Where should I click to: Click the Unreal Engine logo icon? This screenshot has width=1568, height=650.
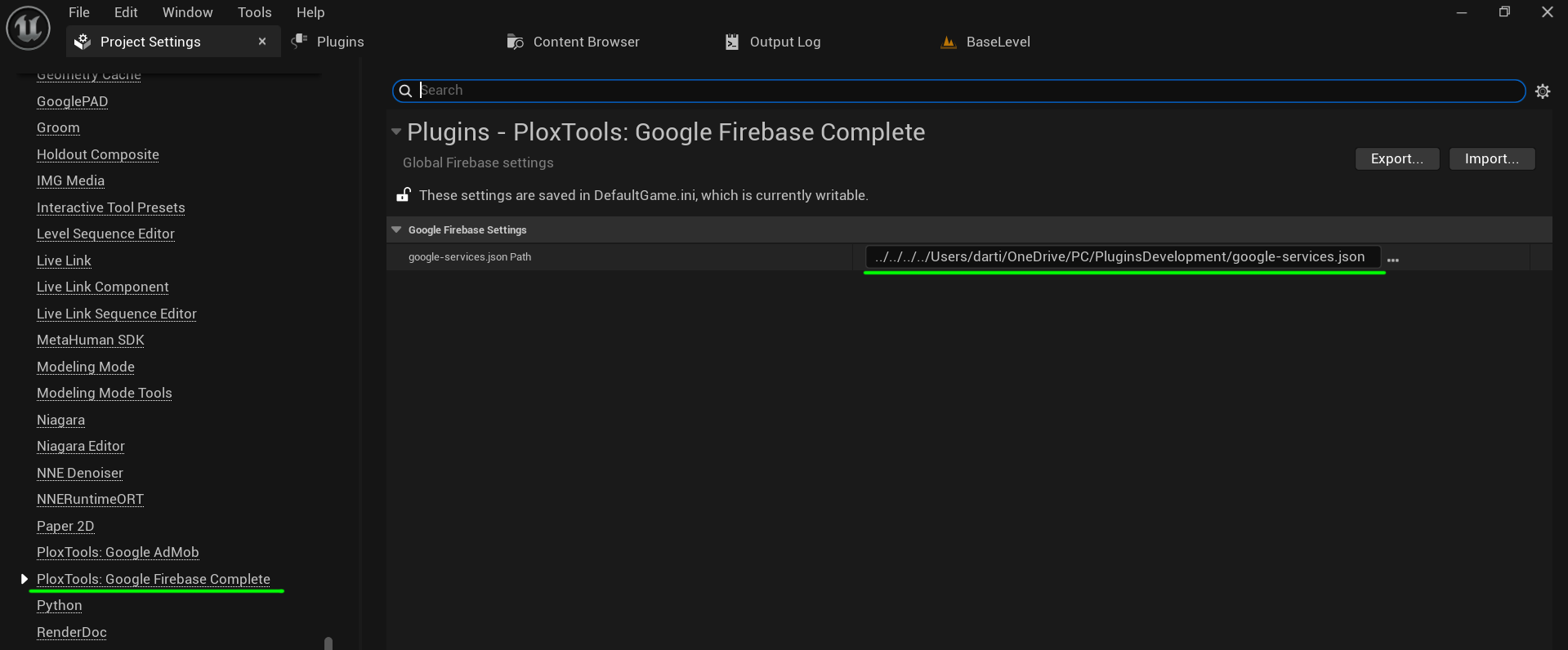[x=28, y=28]
